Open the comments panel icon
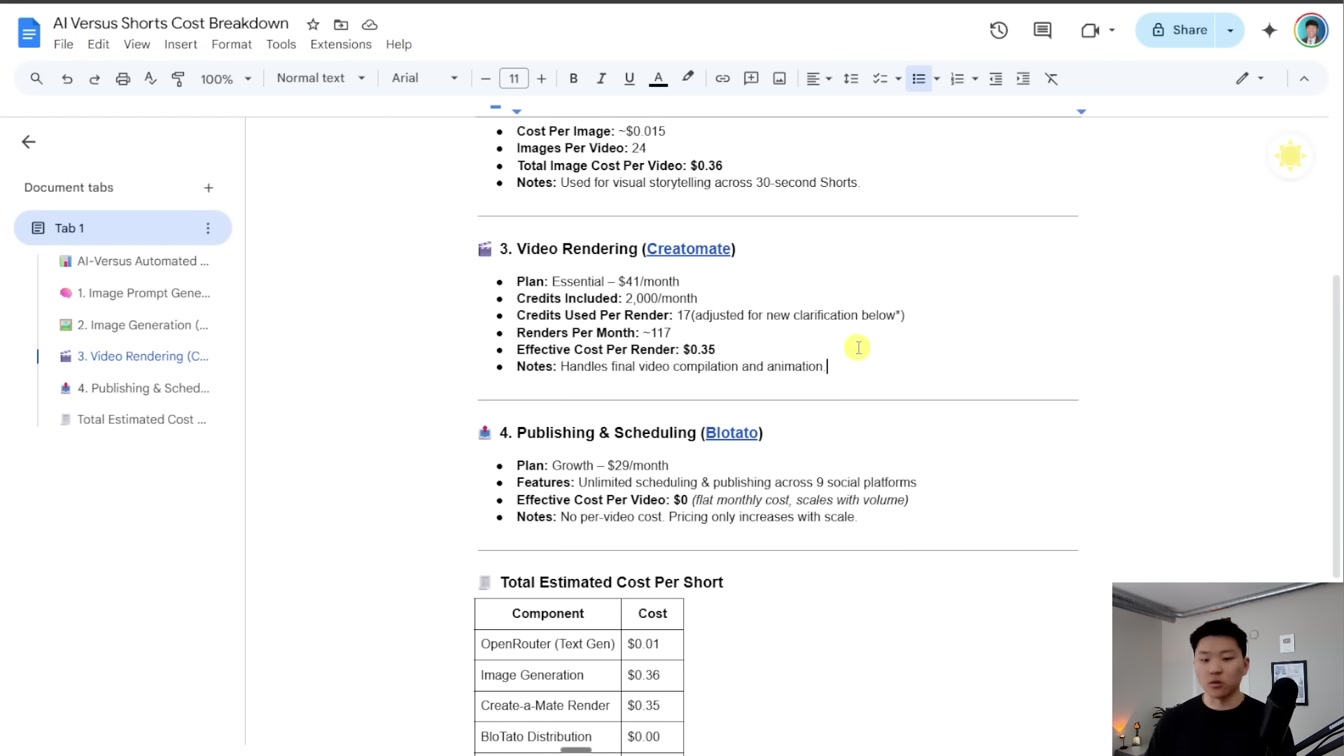Viewport: 1344px width, 756px height. 1042,30
